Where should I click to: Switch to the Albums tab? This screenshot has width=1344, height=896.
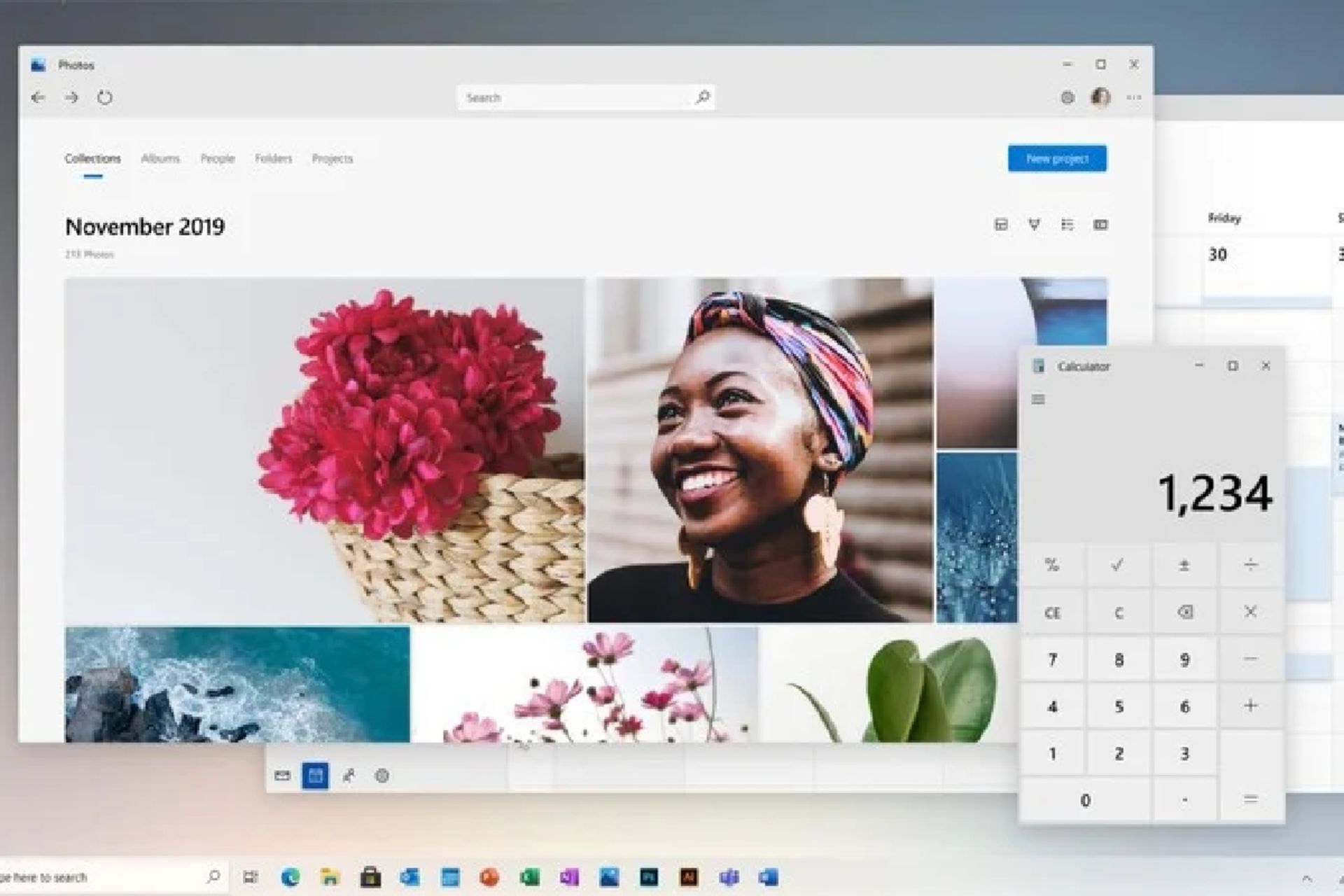[160, 159]
